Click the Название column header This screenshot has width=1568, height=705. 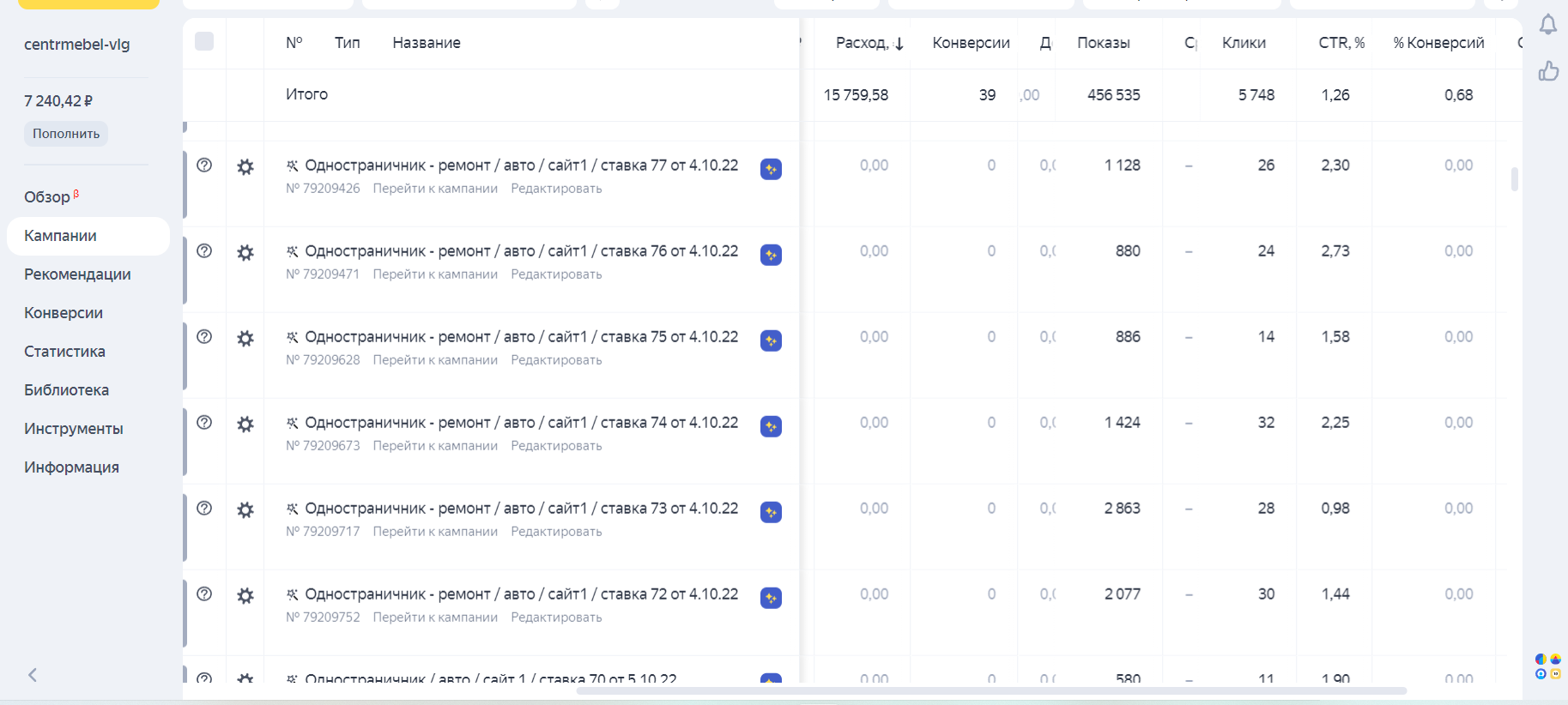(427, 43)
